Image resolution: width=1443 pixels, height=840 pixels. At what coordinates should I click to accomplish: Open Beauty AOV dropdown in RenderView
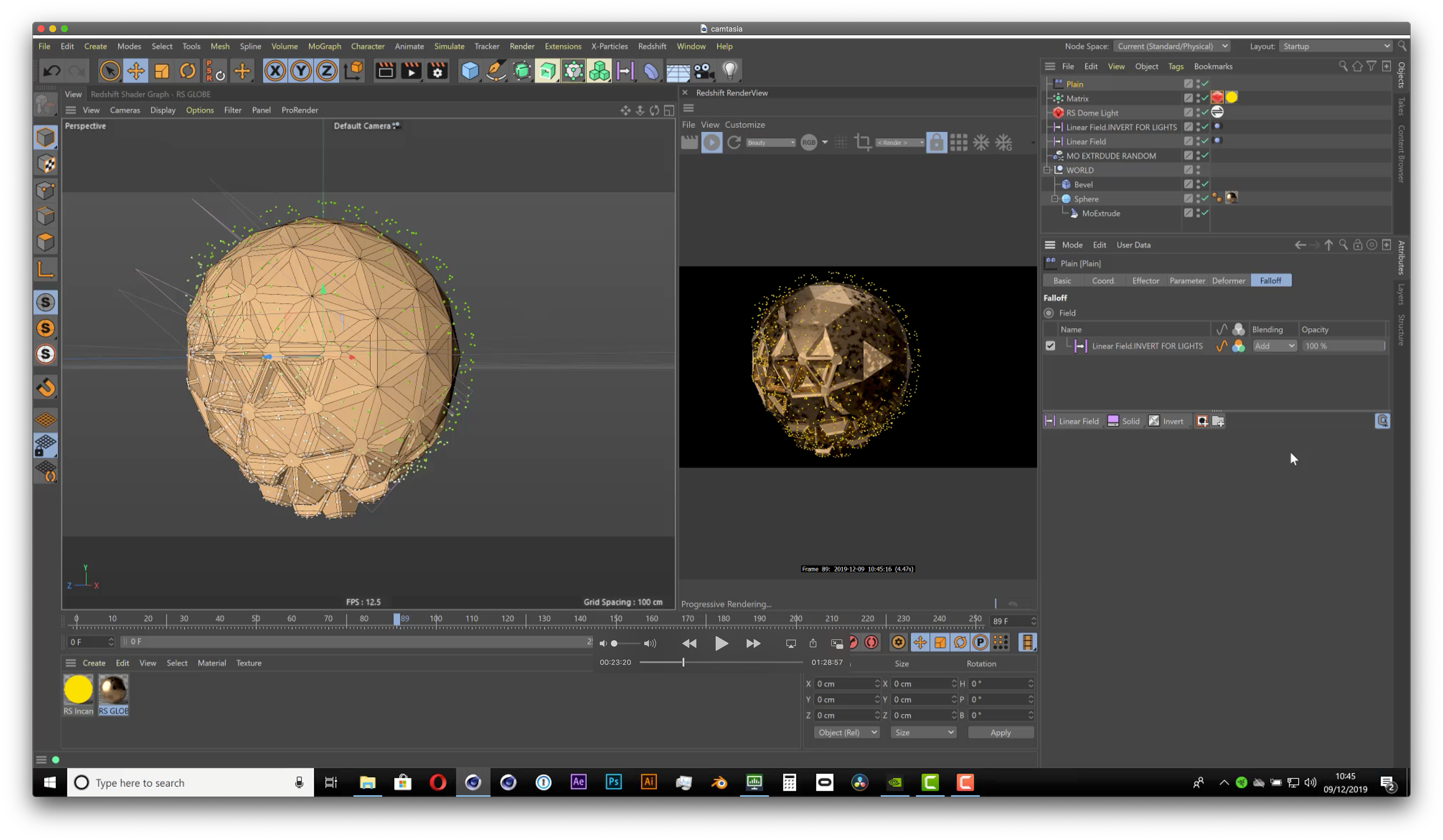point(771,143)
